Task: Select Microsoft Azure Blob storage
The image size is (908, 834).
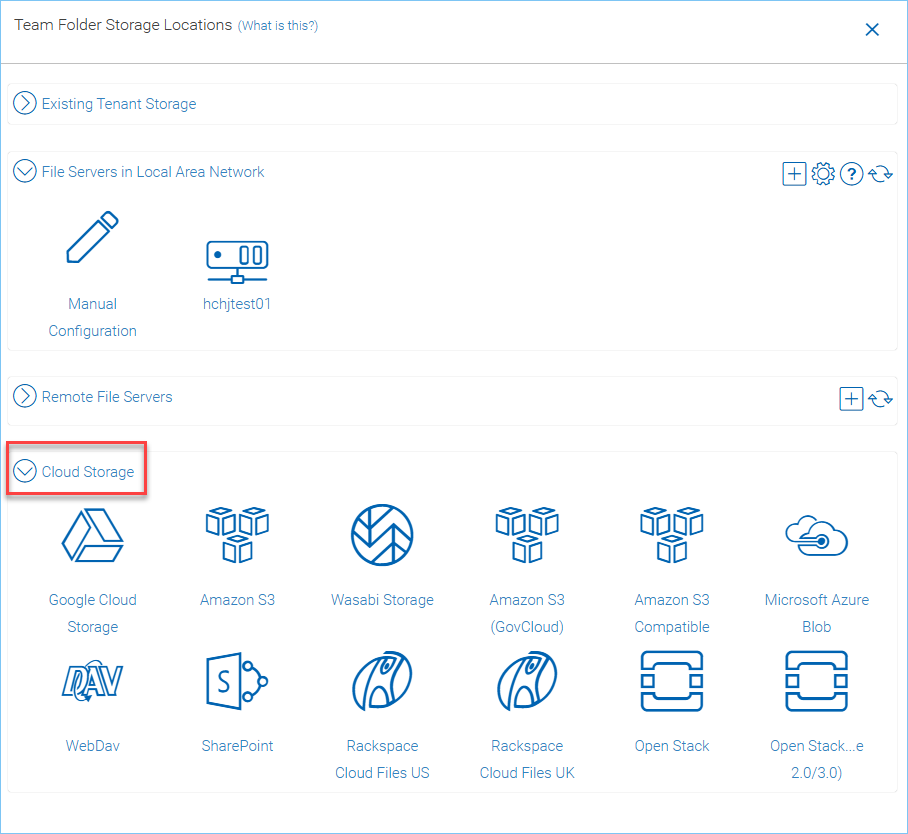Action: click(817, 536)
